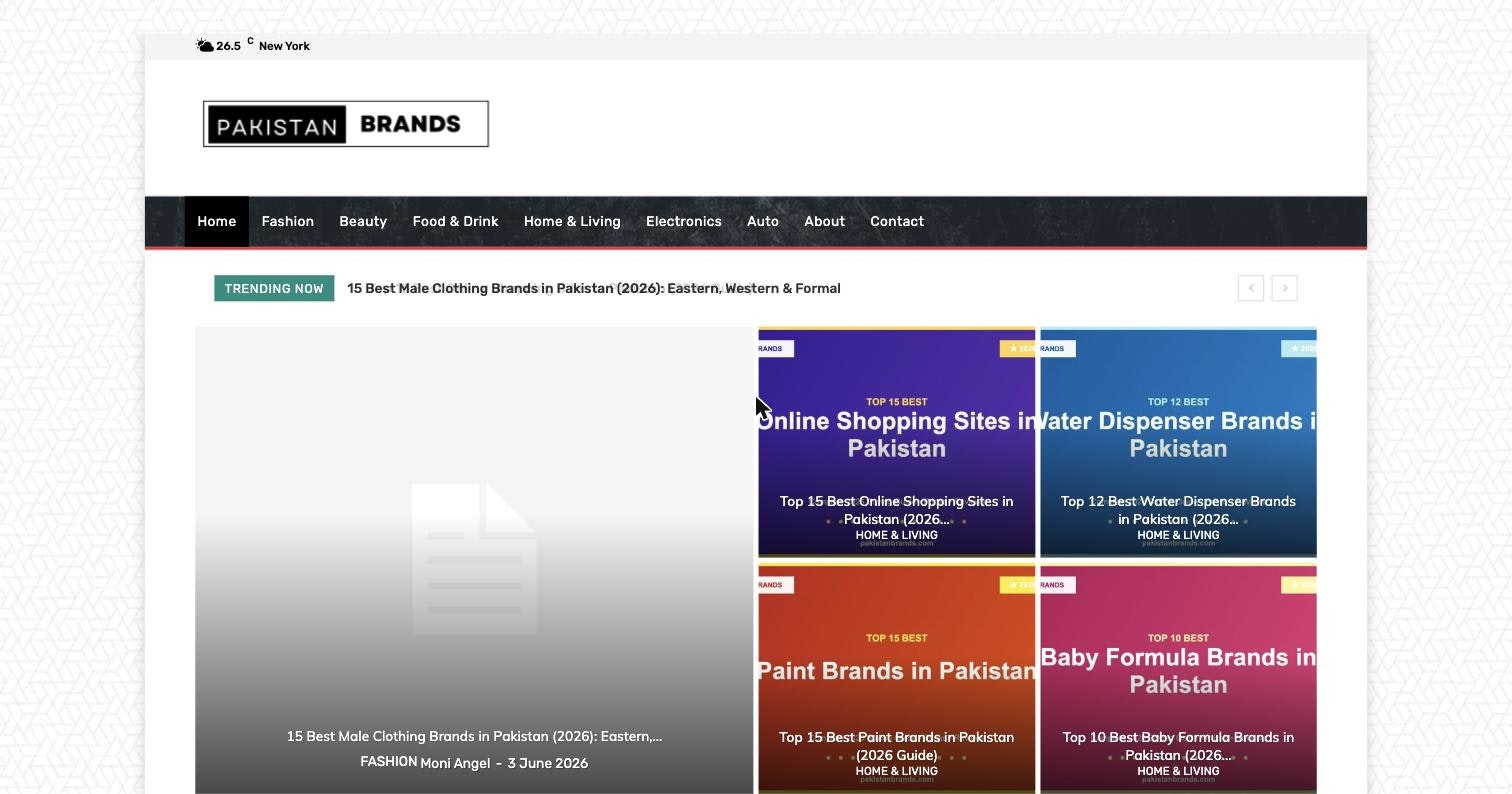Click HOME & LIVING tag under Paint Brands

point(896,771)
